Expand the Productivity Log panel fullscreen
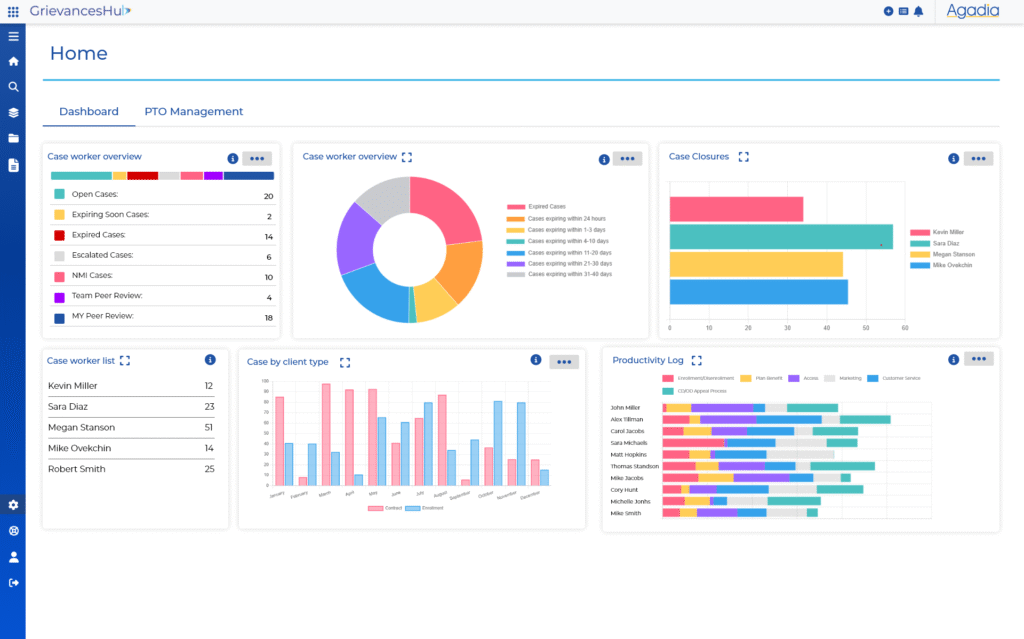Image resolution: width=1024 pixels, height=639 pixels. (697, 360)
